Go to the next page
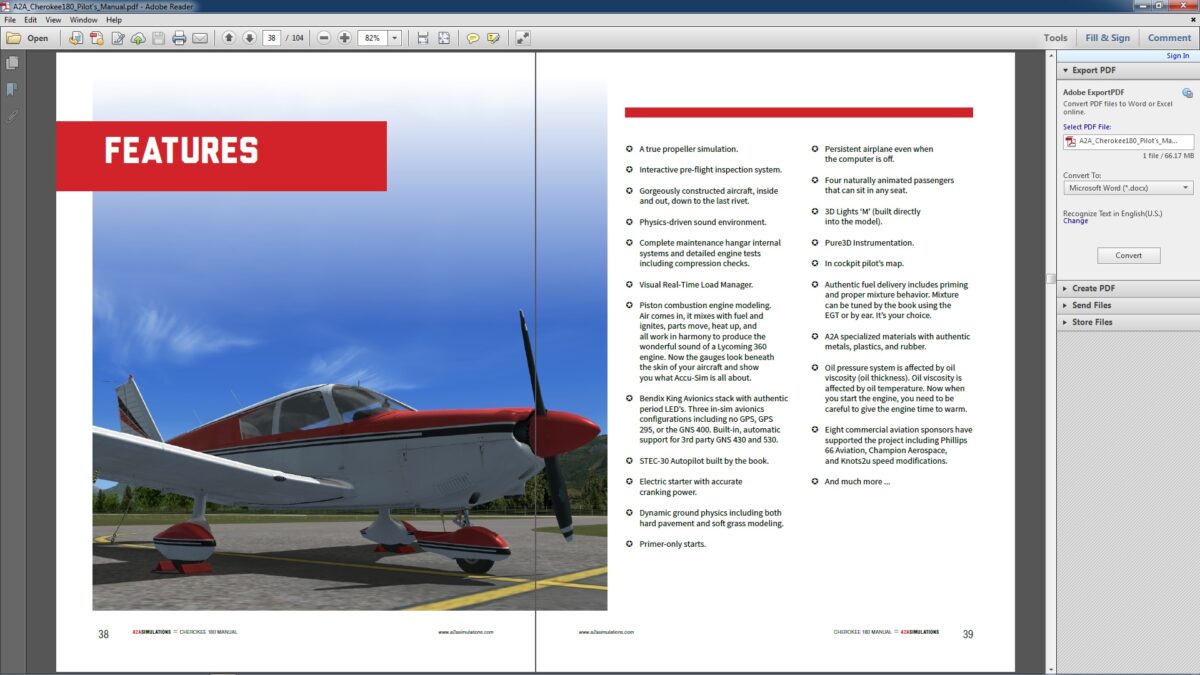Image resolution: width=1200 pixels, height=675 pixels. [x=251, y=37]
